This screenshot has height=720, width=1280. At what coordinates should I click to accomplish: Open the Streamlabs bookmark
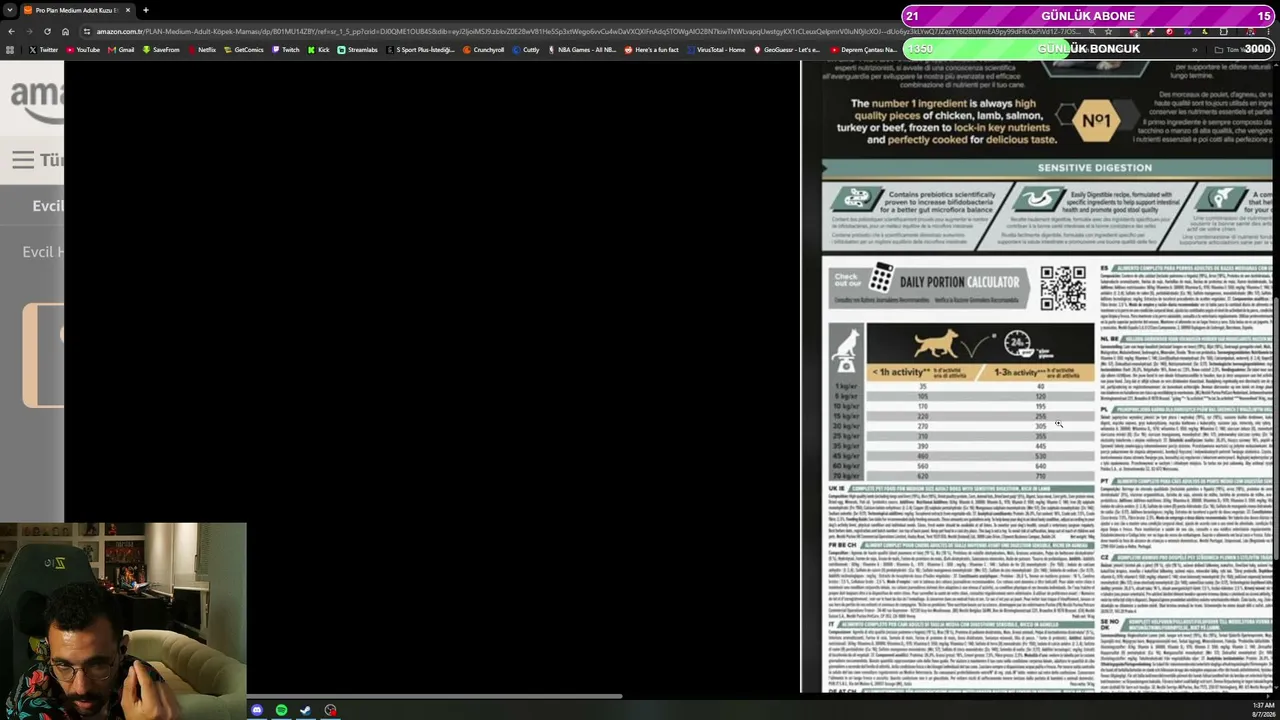coord(358,49)
